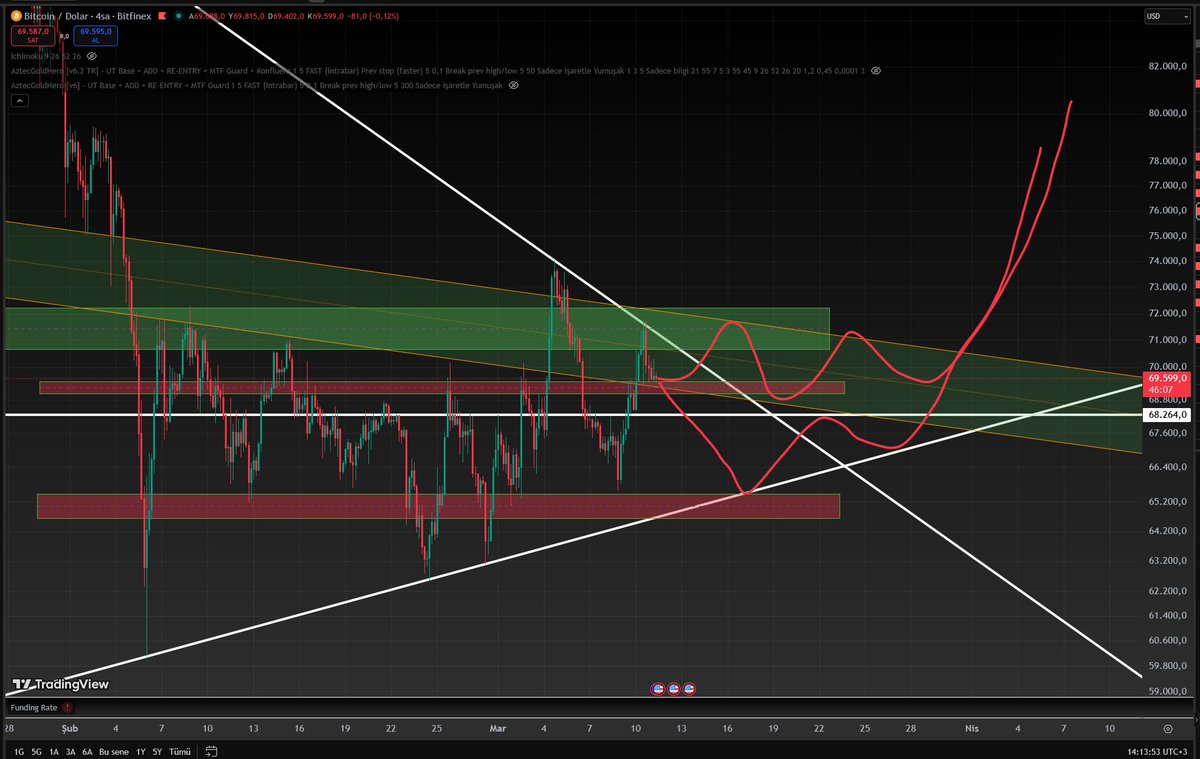Screen dimensions: 1200x759
Task: Click the second economic event flag marker
Action: pos(673,689)
